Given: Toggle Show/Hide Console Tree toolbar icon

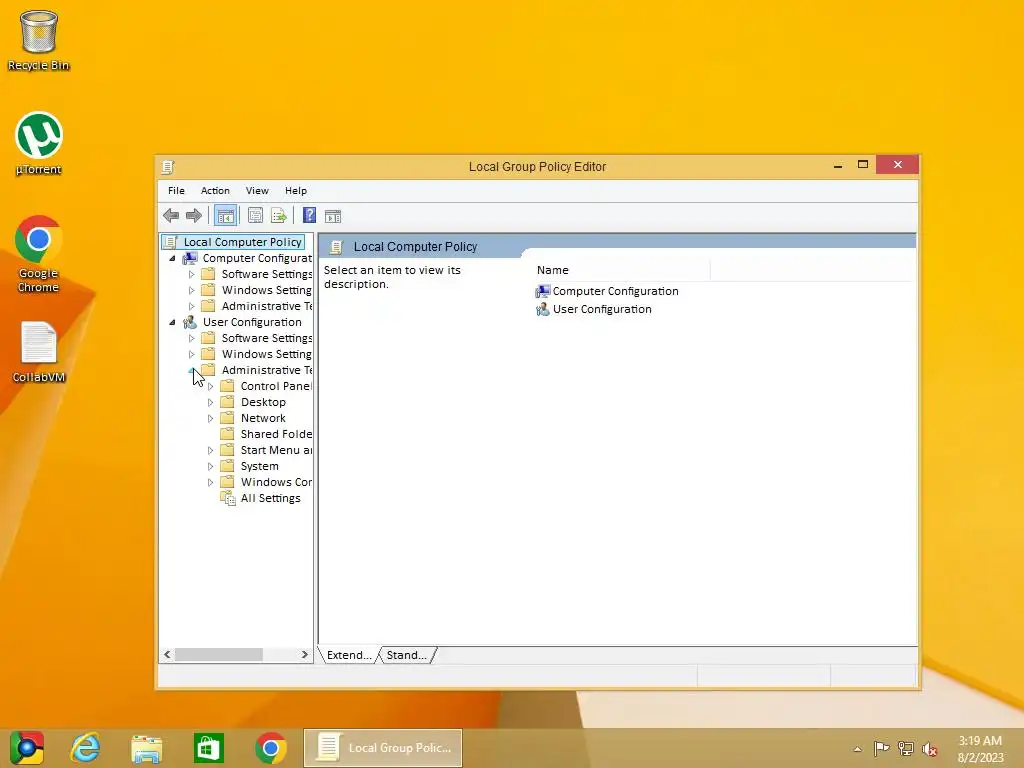Looking at the screenshot, I should [x=225, y=216].
